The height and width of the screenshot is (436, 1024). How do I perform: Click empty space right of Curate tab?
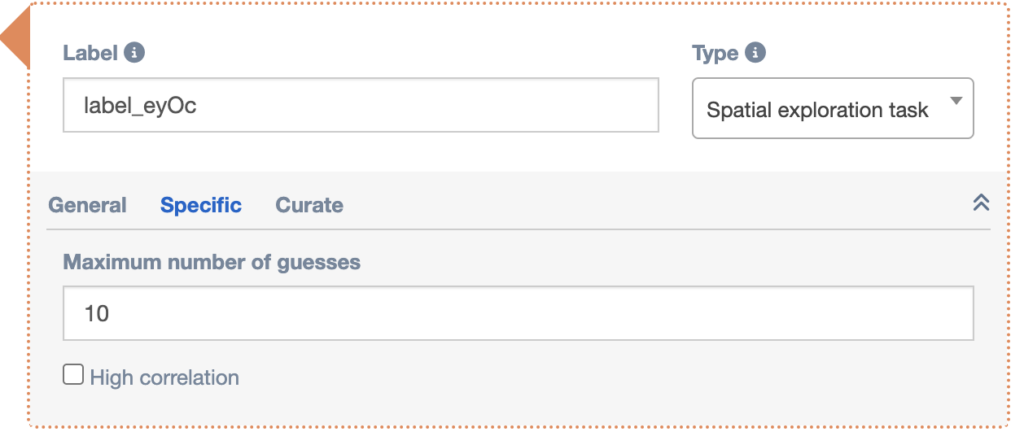(650, 205)
